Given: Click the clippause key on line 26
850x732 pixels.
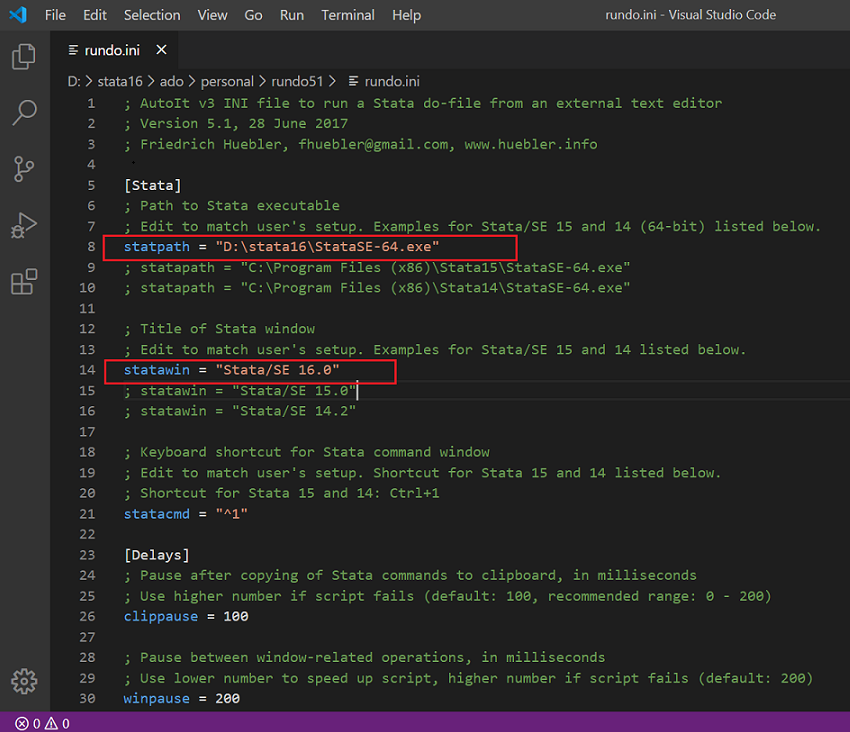Looking at the screenshot, I should point(161,617).
